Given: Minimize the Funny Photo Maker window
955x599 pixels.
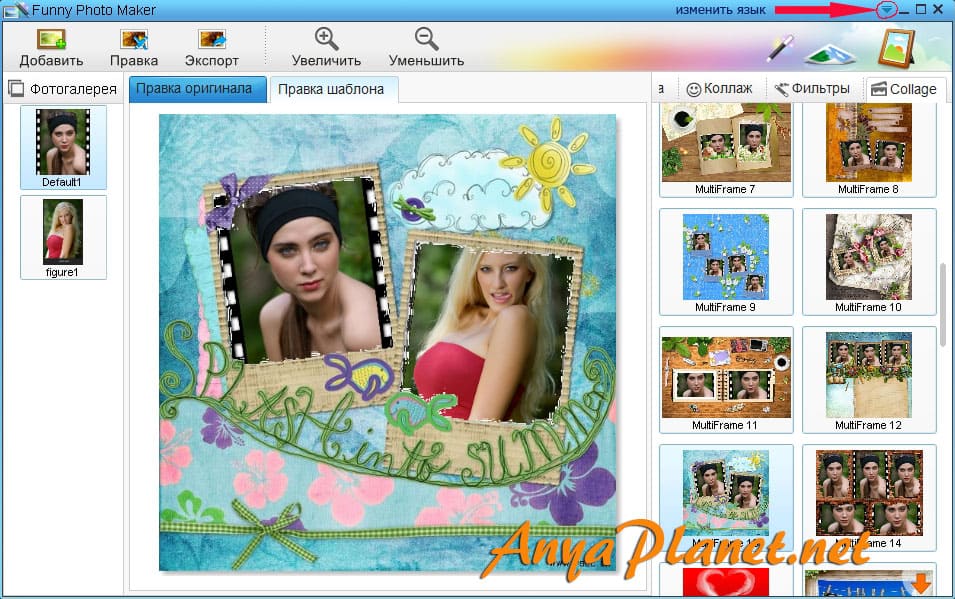Looking at the screenshot, I should coord(904,10).
